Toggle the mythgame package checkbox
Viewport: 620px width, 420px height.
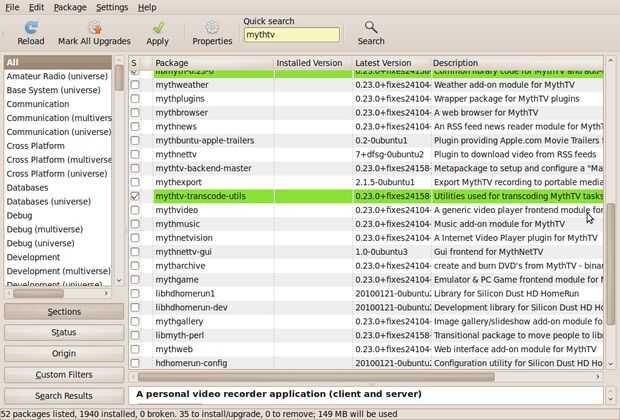135,280
